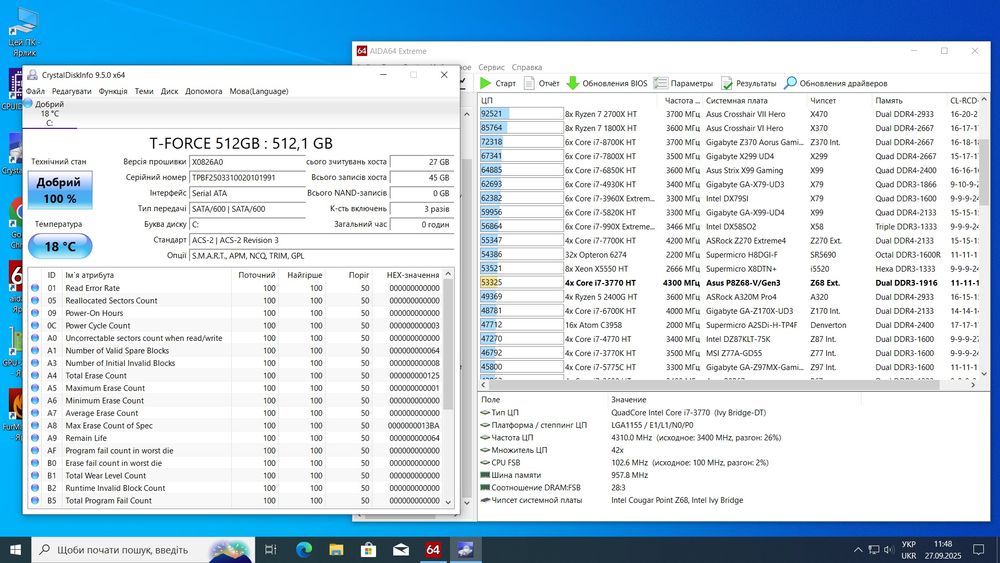Click the CrystalDiskInfo title bar icon
Image resolution: width=1000 pixels, height=563 pixels.
pyautogui.click(x=32, y=75)
